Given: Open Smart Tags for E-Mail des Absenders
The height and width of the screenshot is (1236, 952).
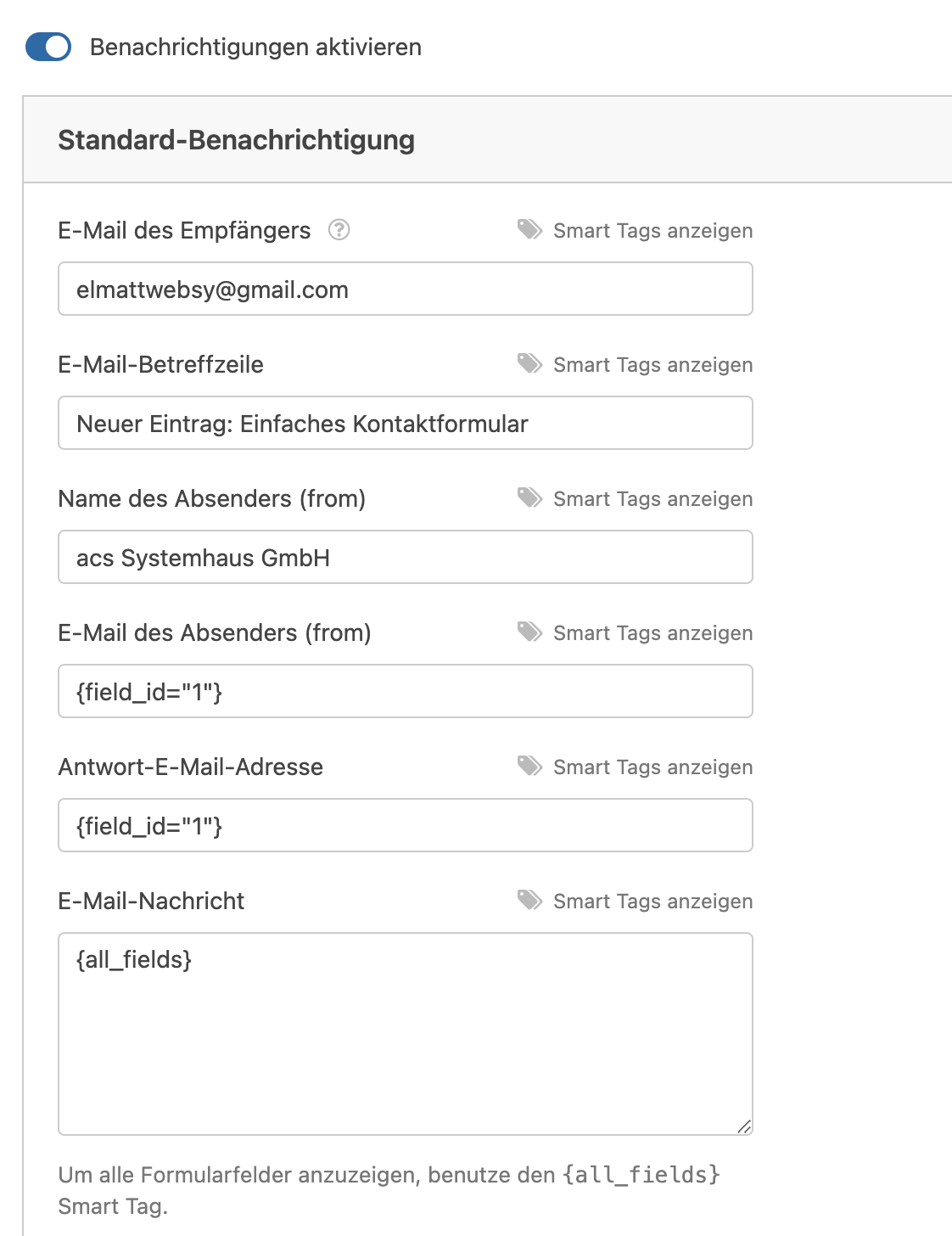Looking at the screenshot, I should 652,633.
